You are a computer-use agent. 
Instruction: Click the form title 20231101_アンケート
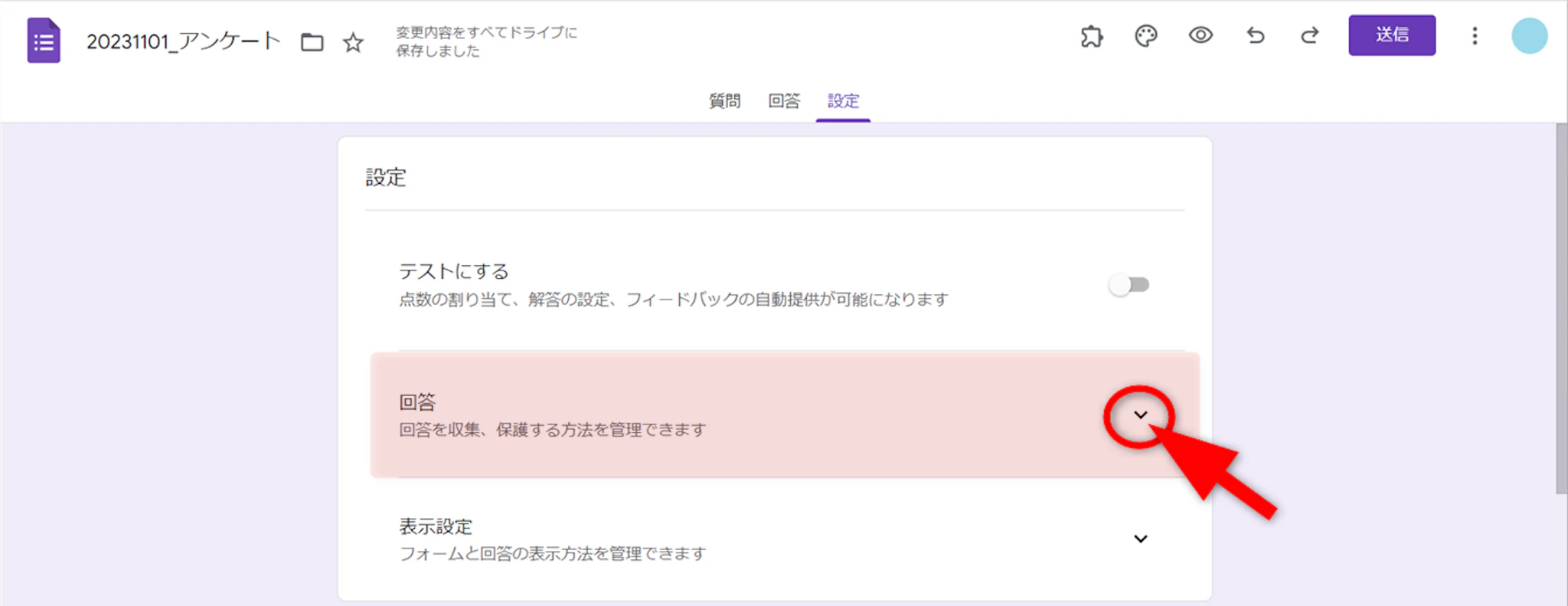point(184,41)
